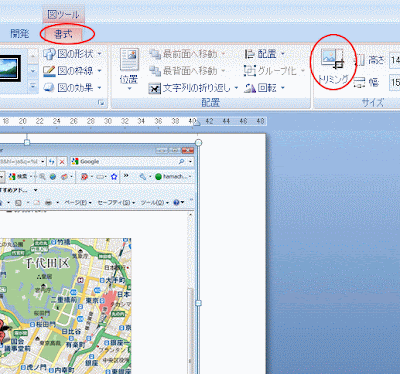The image size is (400, 374).
Task: Click the printer icon in command bar
Action: (x=48, y=202)
